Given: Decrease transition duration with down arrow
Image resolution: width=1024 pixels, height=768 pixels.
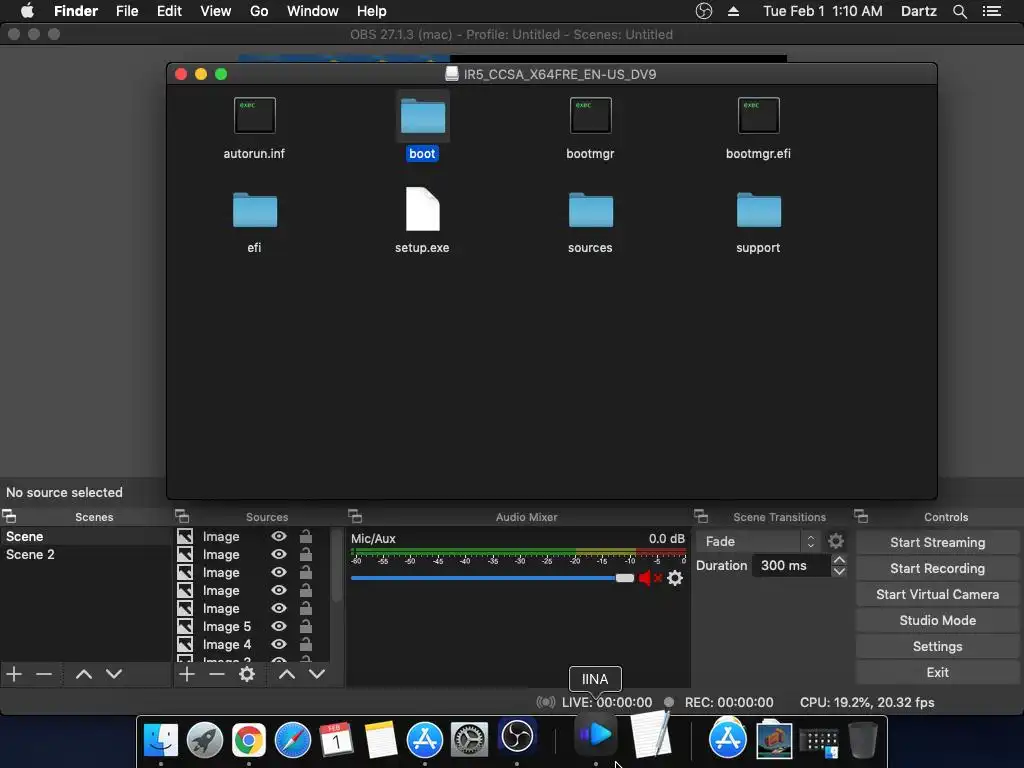Looking at the screenshot, I should click(840, 571).
